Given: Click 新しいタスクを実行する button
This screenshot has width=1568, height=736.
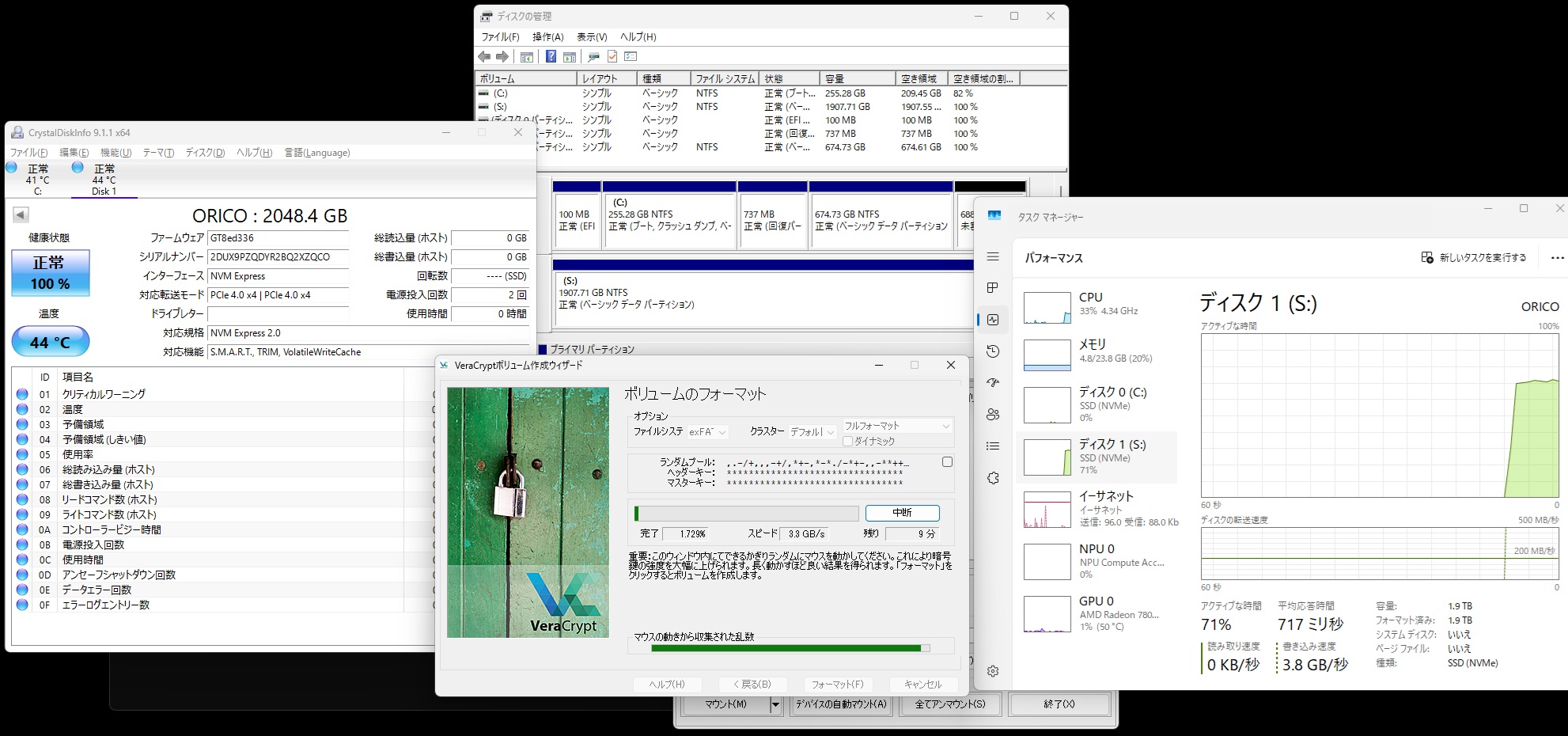Looking at the screenshot, I should pyautogui.click(x=1474, y=258).
